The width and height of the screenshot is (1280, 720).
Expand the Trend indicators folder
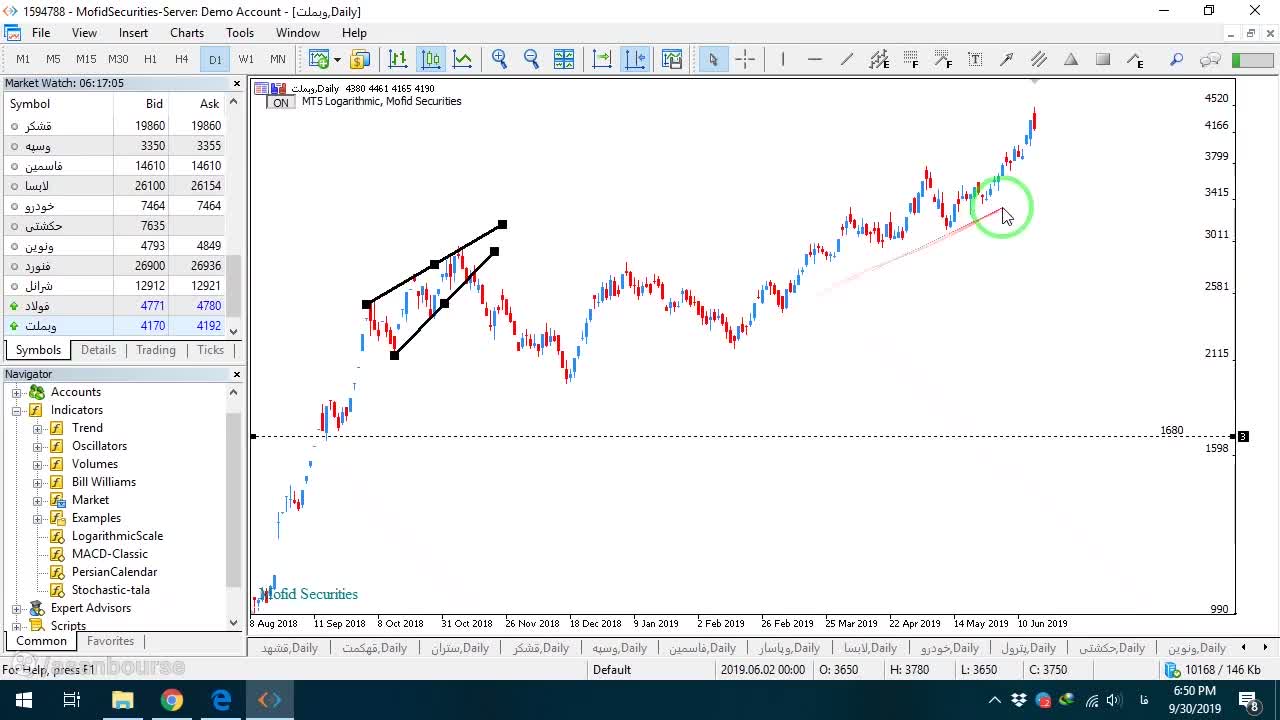click(x=38, y=428)
